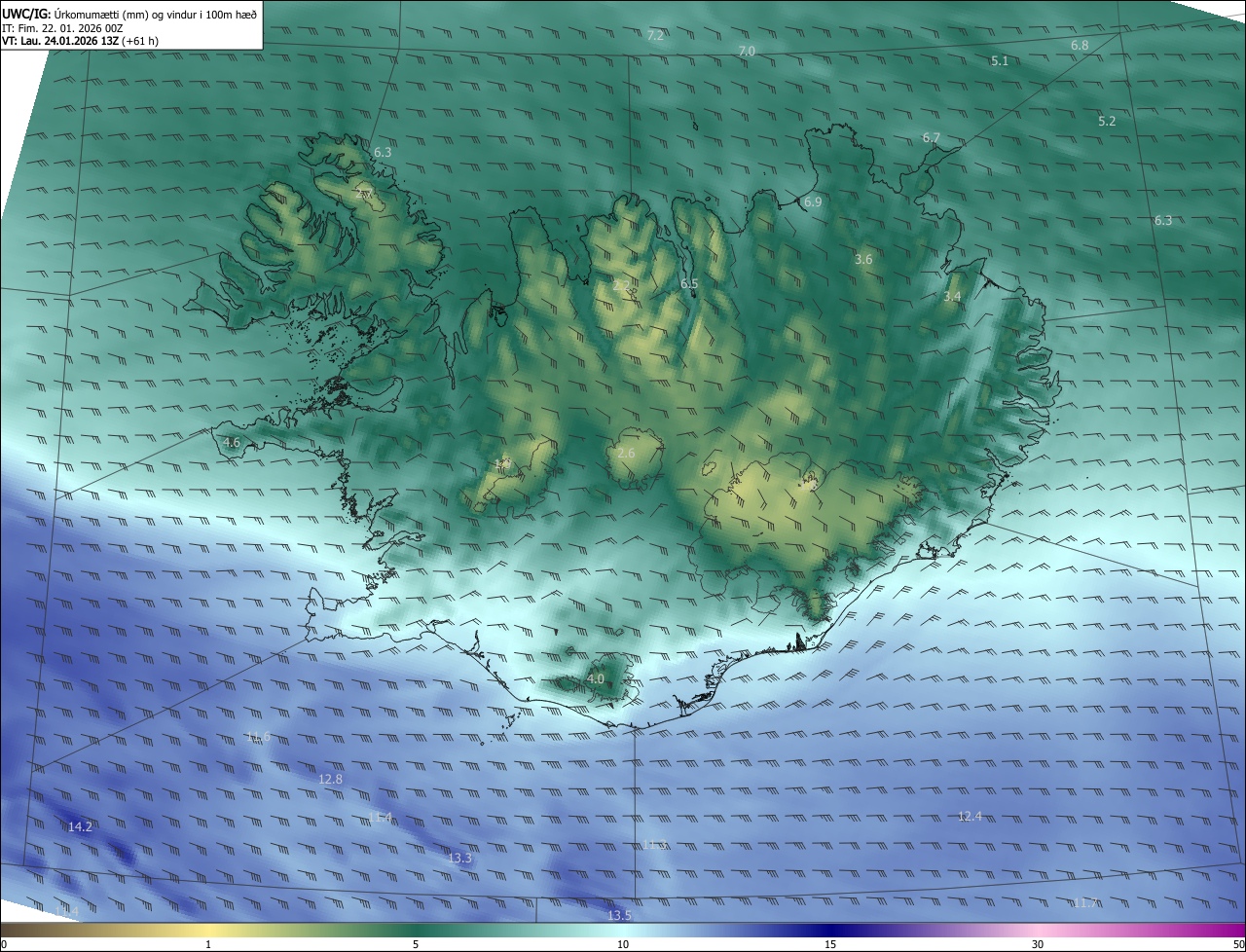Click the 6.7 value label on the map
Image resolution: width=1246 pixels, height=952 pixels.
932,137
